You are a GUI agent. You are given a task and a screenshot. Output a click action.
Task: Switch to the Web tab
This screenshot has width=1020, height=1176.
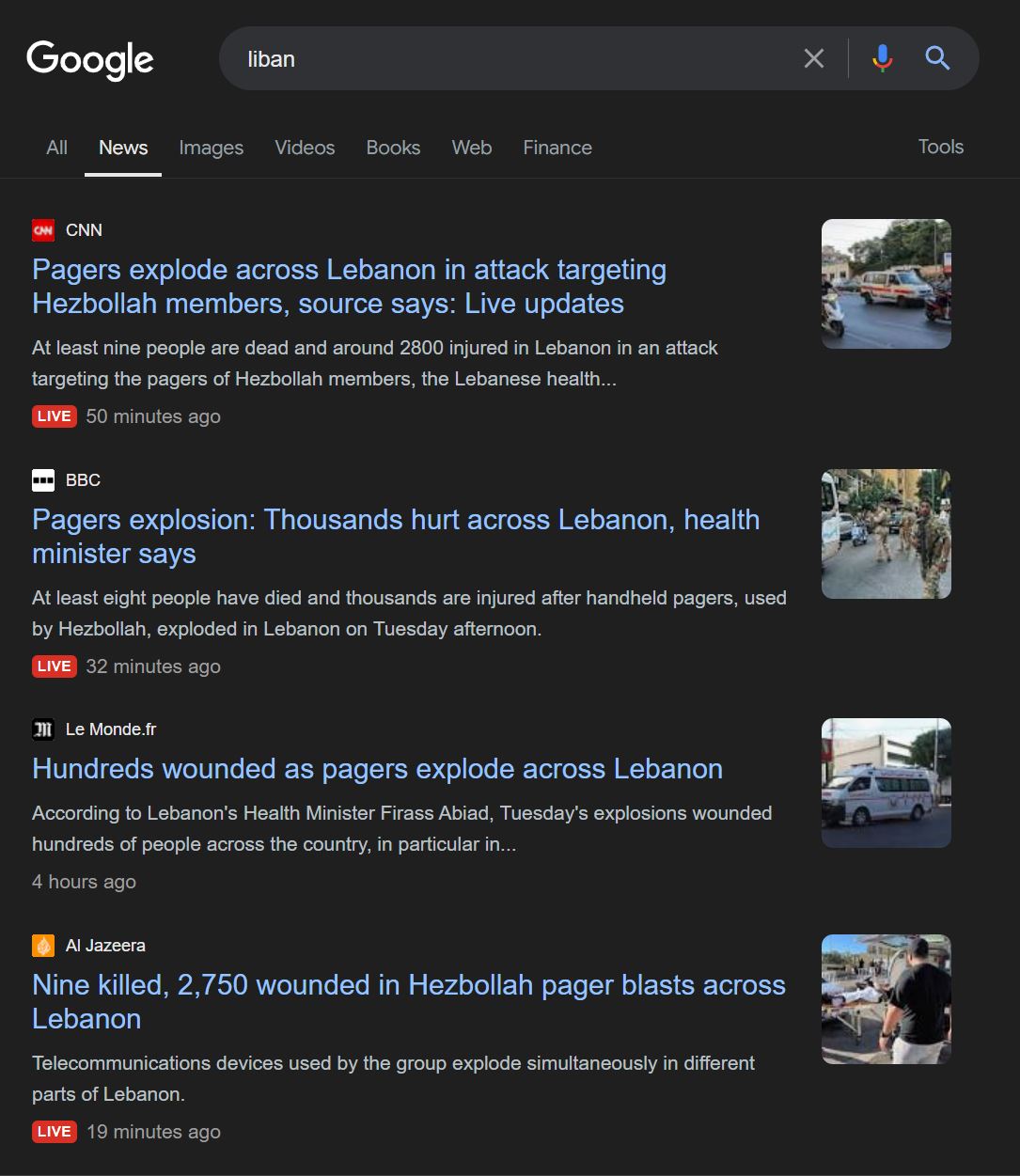point(472,148)
